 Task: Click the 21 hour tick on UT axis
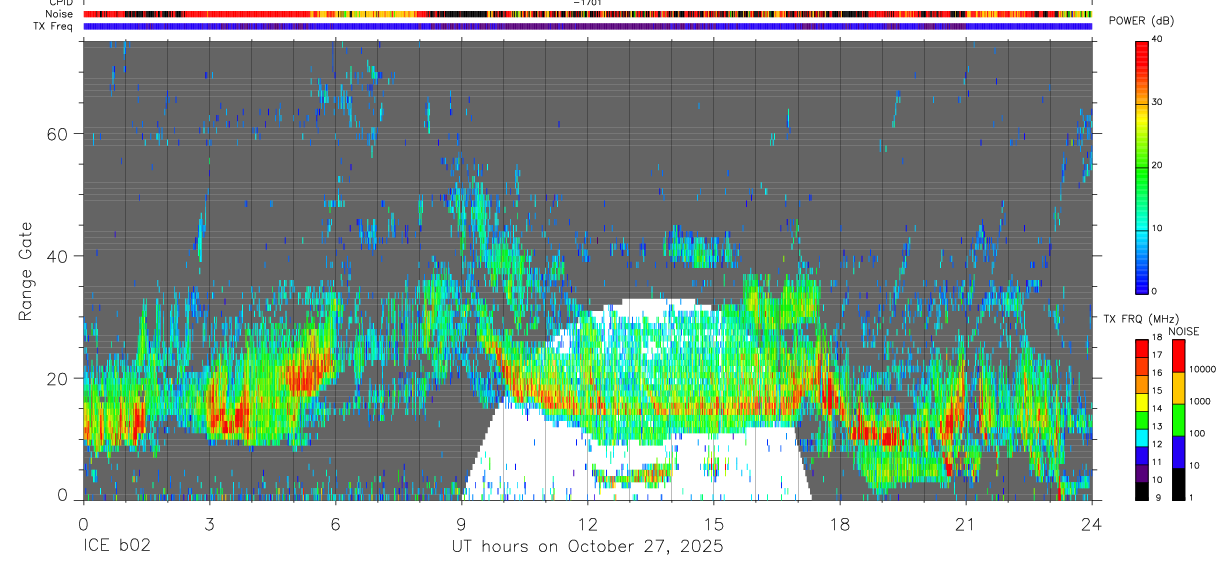point(965,523)
